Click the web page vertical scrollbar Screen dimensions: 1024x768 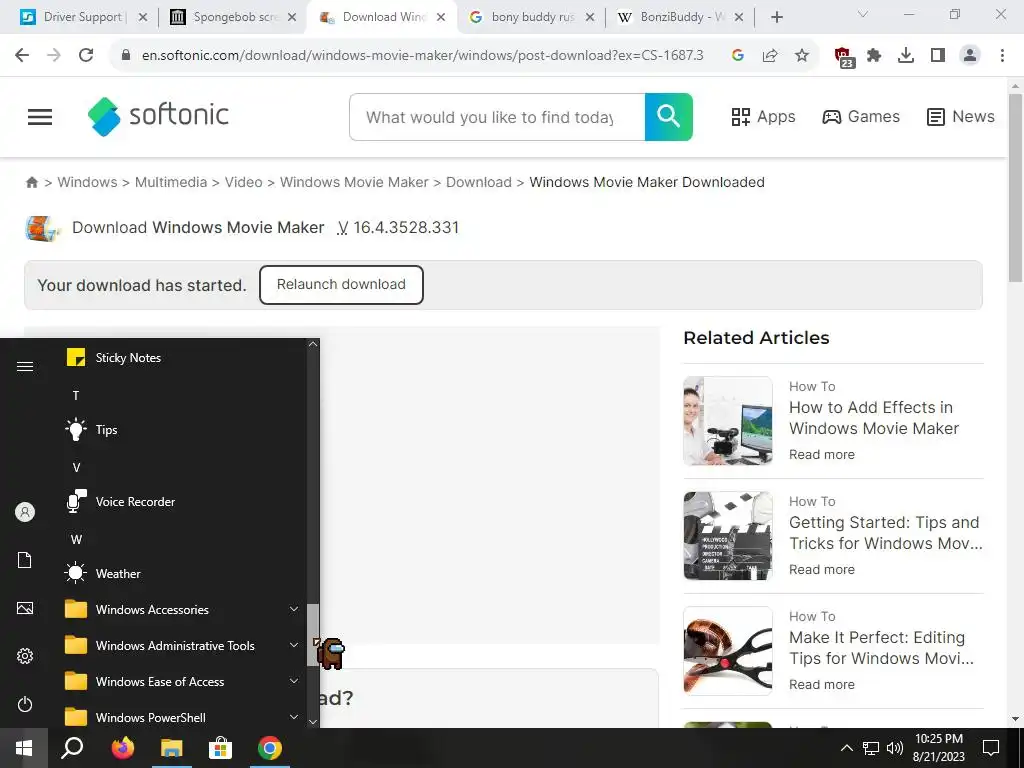point(1015,188)
